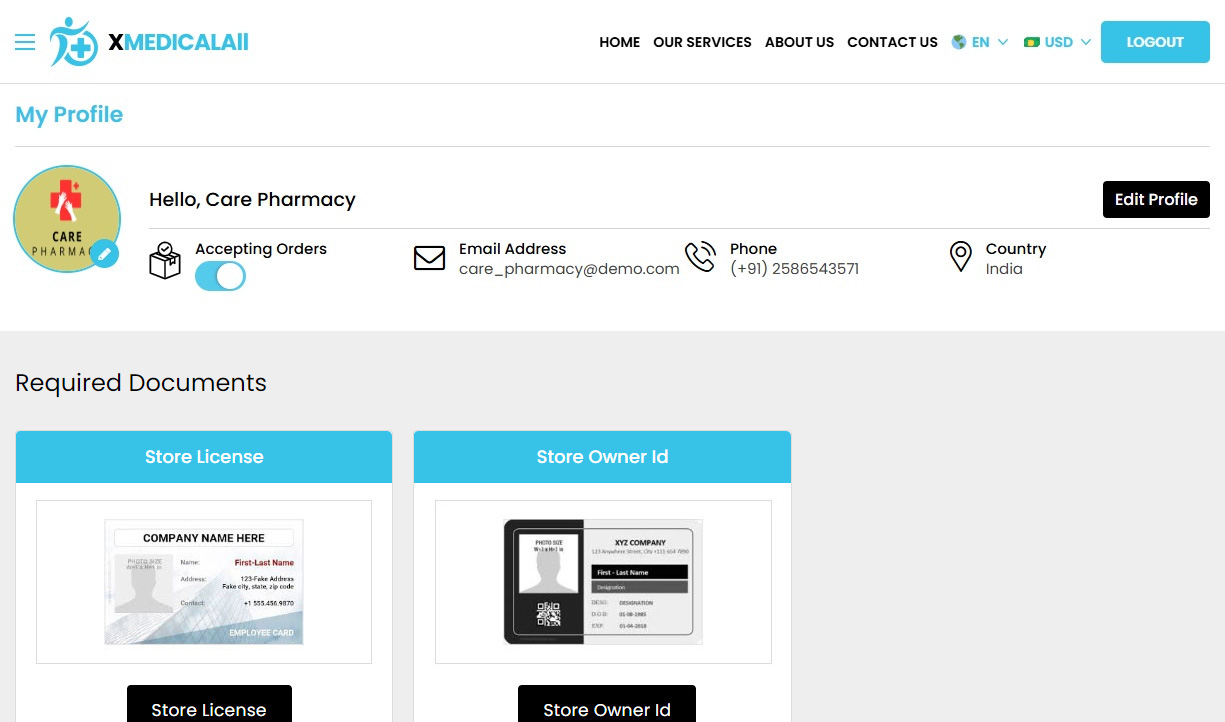This screenshot has width=1225, height=722.
Task: Click the currency flag icon
Action: pyautogui.click(x=1032, y=42)
